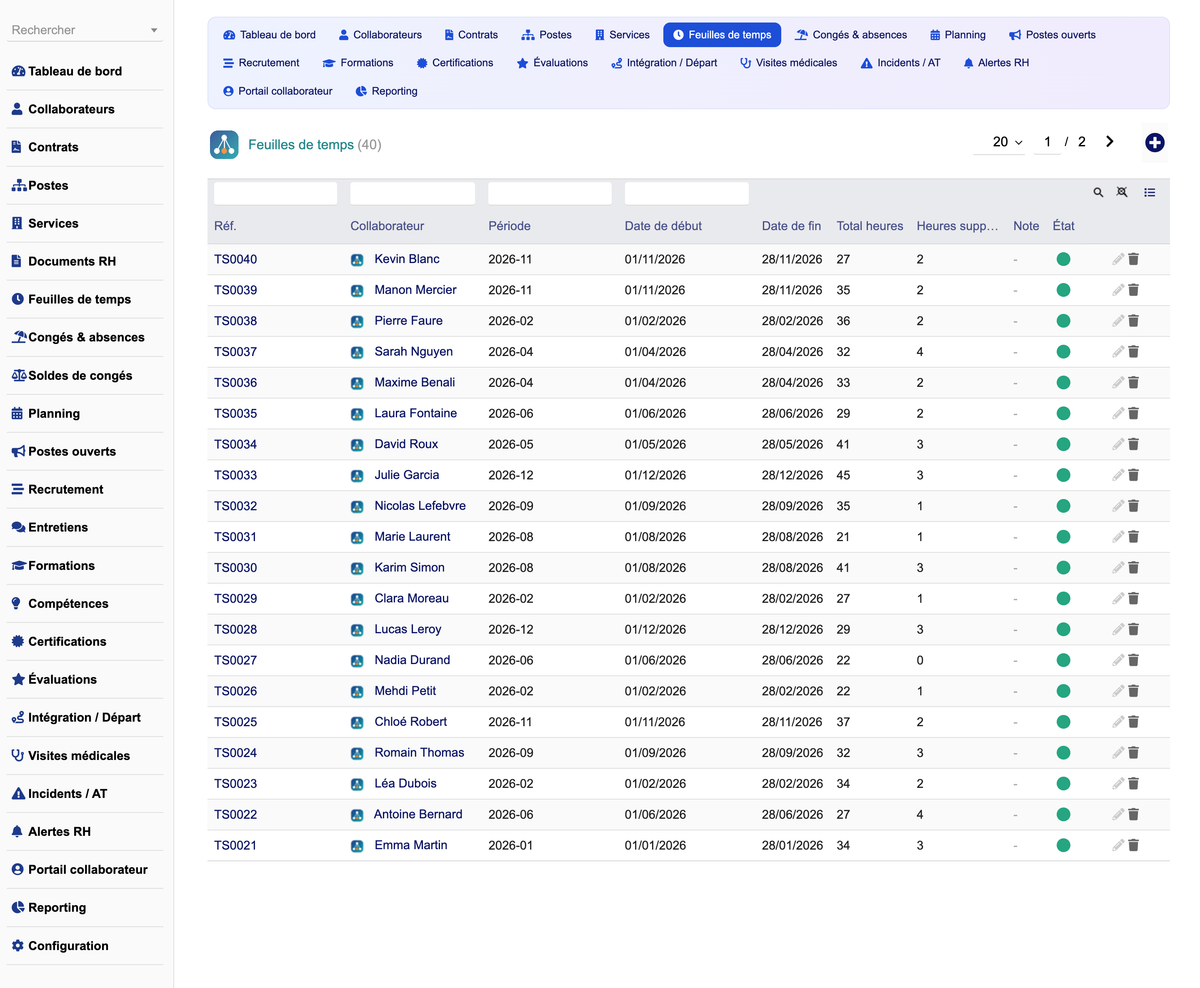This screenshot has height=988, width=1200.
Task: Sort by Heures supp column header
Action: point(957,226)
